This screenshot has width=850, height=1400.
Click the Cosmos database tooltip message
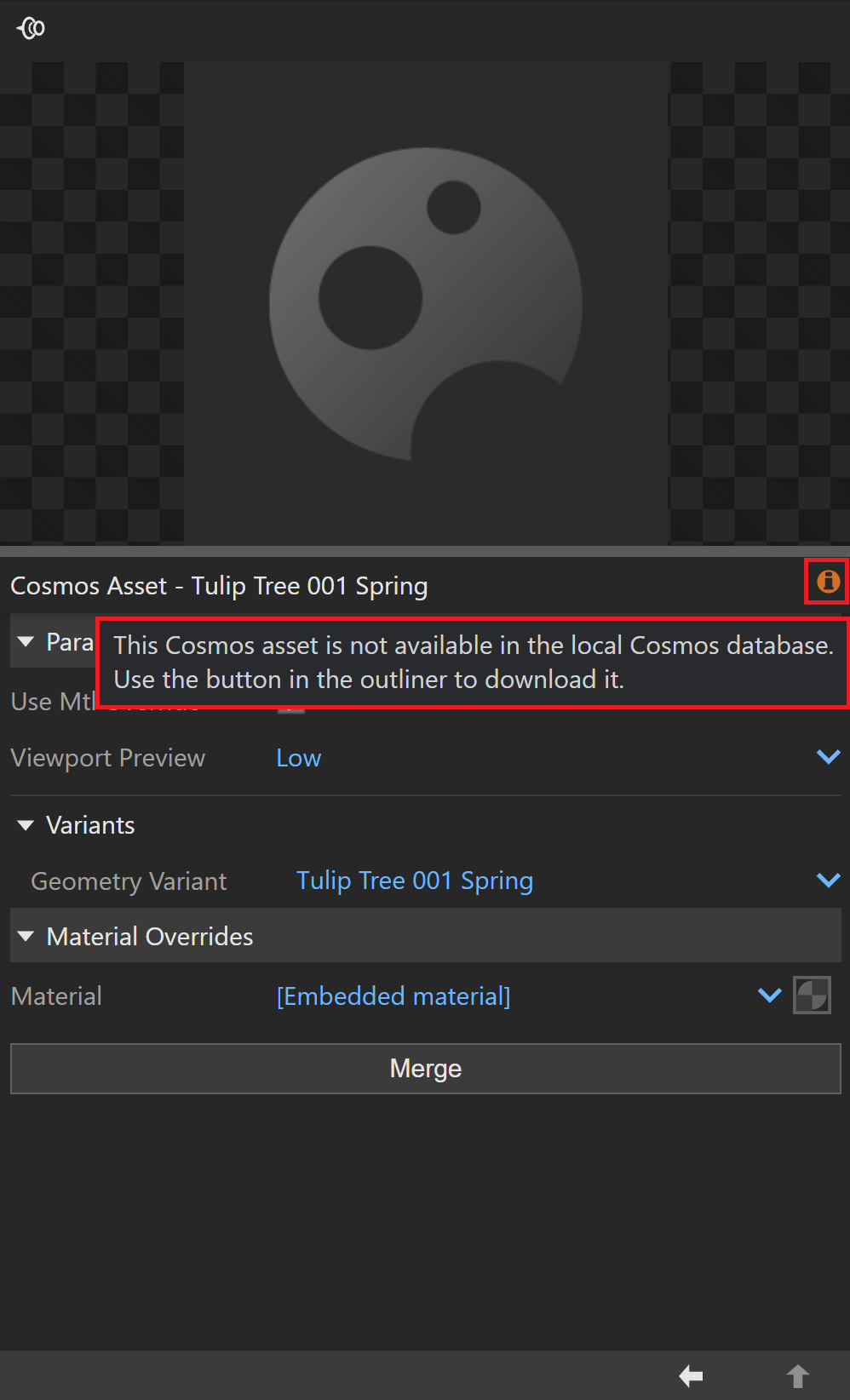click(x=474, y=663)
